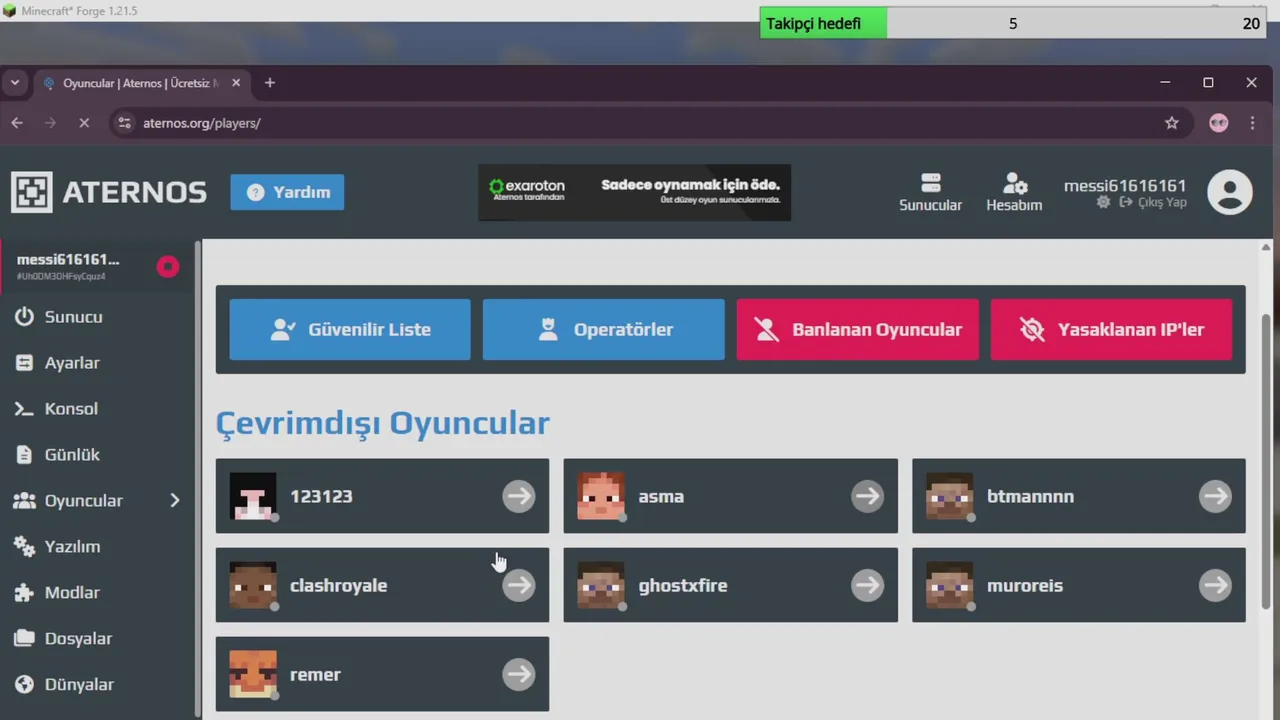Open Oyuncular players in sidebar
Screen dimensions: 1280x720
[x=83, y=501]
